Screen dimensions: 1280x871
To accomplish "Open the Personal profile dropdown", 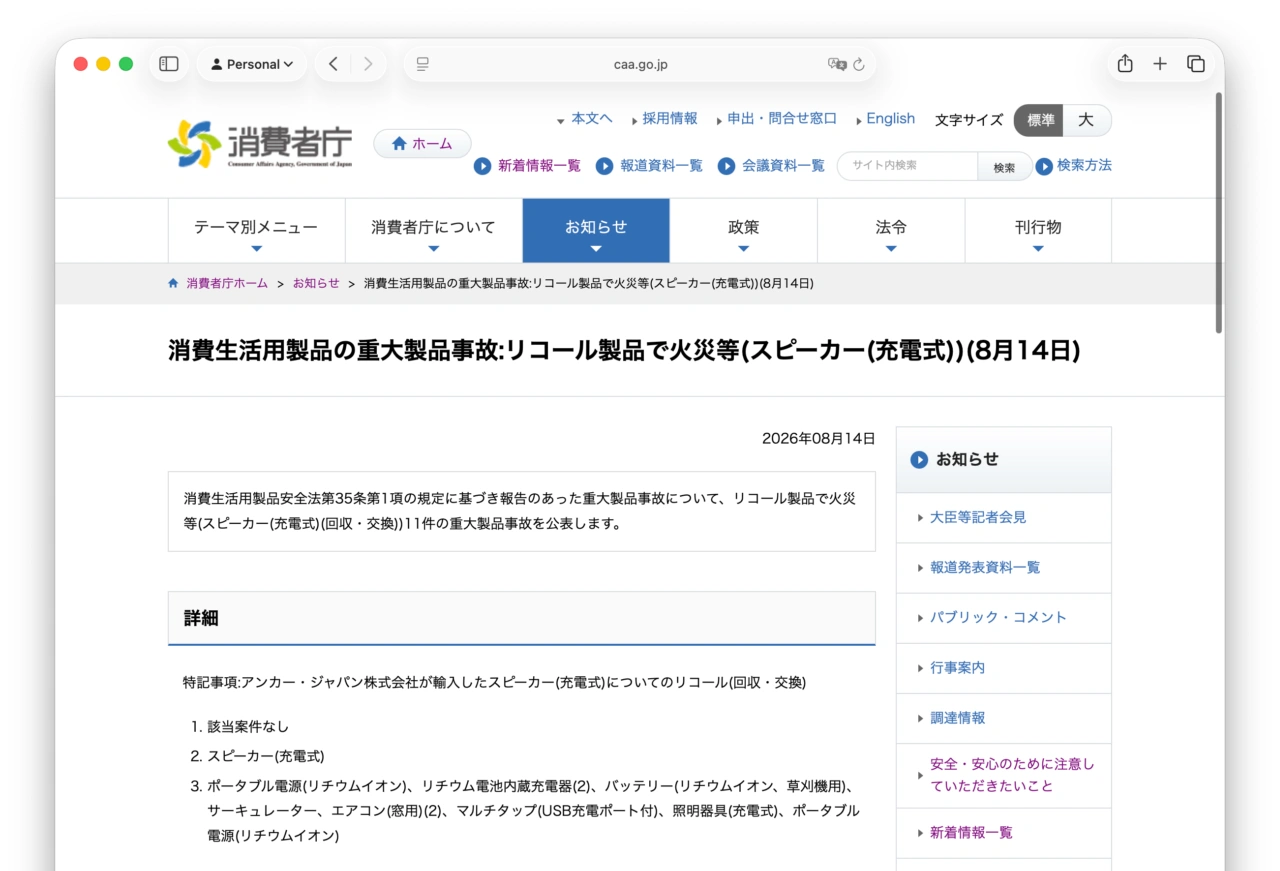I will (x=252, y=64).
